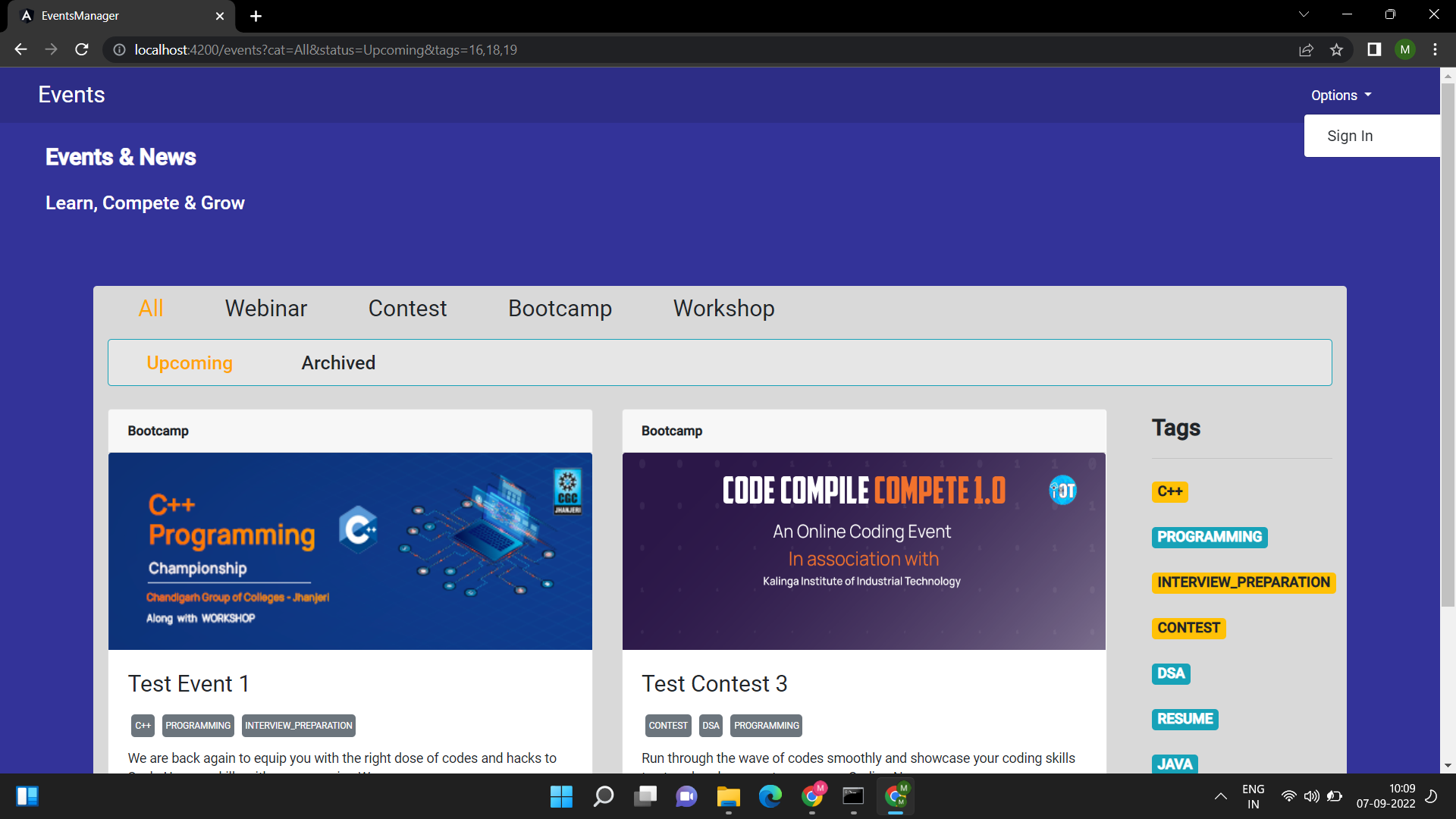Bookmark page using star icon
This screenshot has width=1456, height=819.
coord(1336,50)
